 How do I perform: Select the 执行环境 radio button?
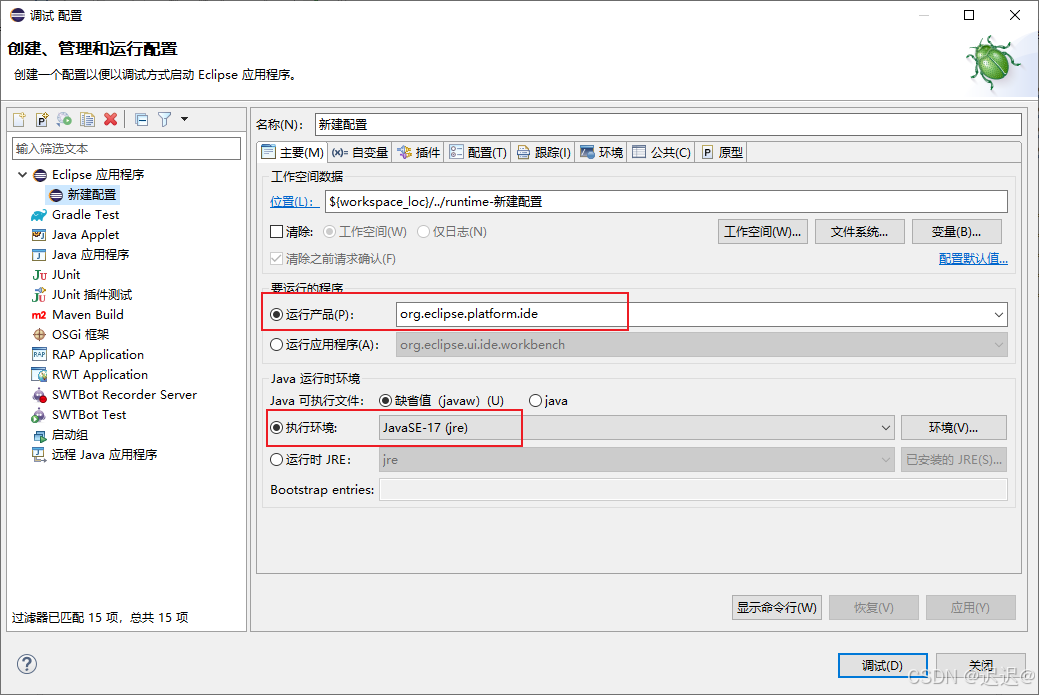pos(277,427)
